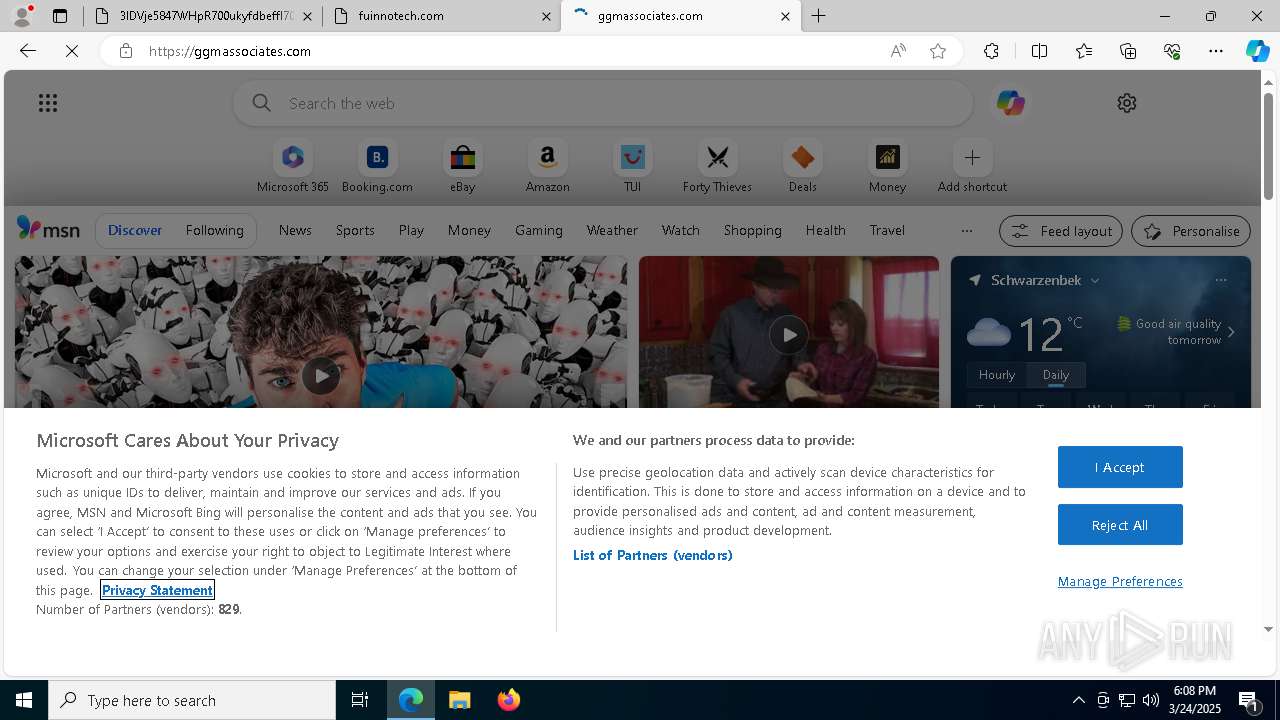This screenshot has height=720, width=1280.
Task: Open the Privacy Statement link
Action: [157, 590]
